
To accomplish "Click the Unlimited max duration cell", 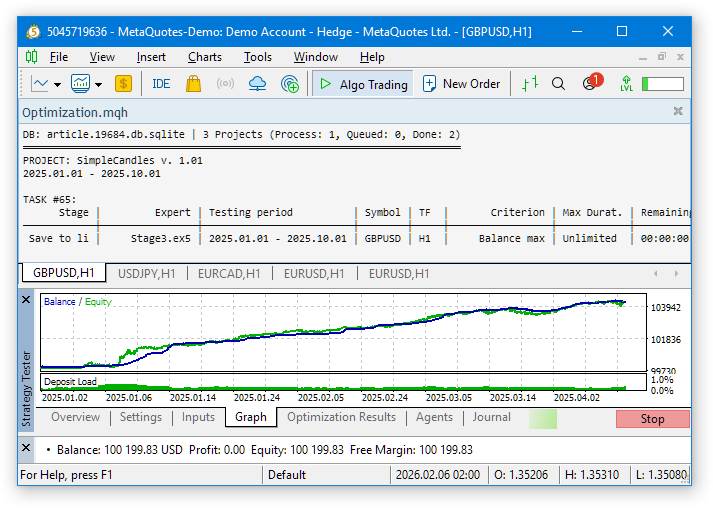I will [589, 238].
